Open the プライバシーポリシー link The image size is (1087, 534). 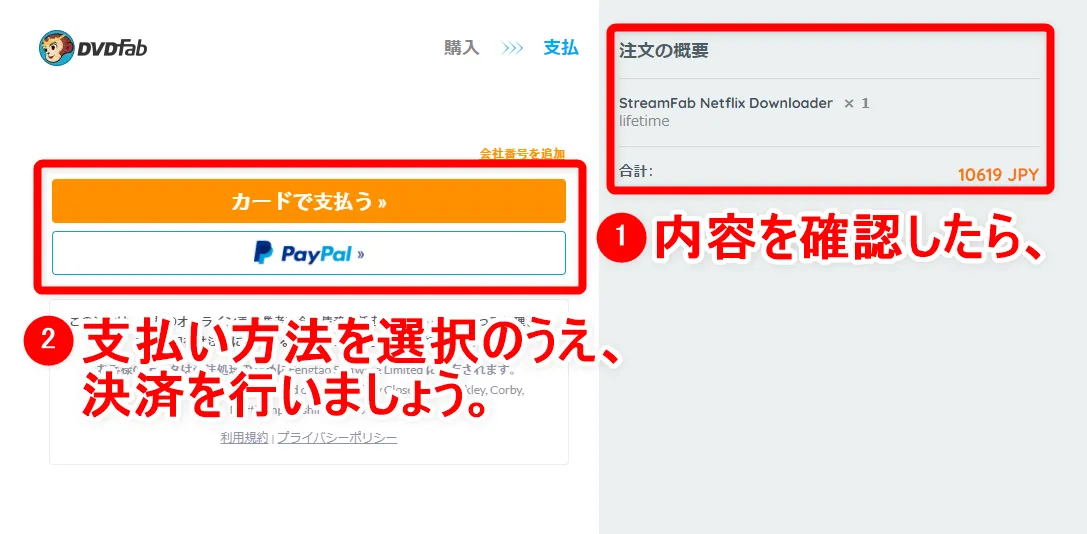[x=338, y=438]
